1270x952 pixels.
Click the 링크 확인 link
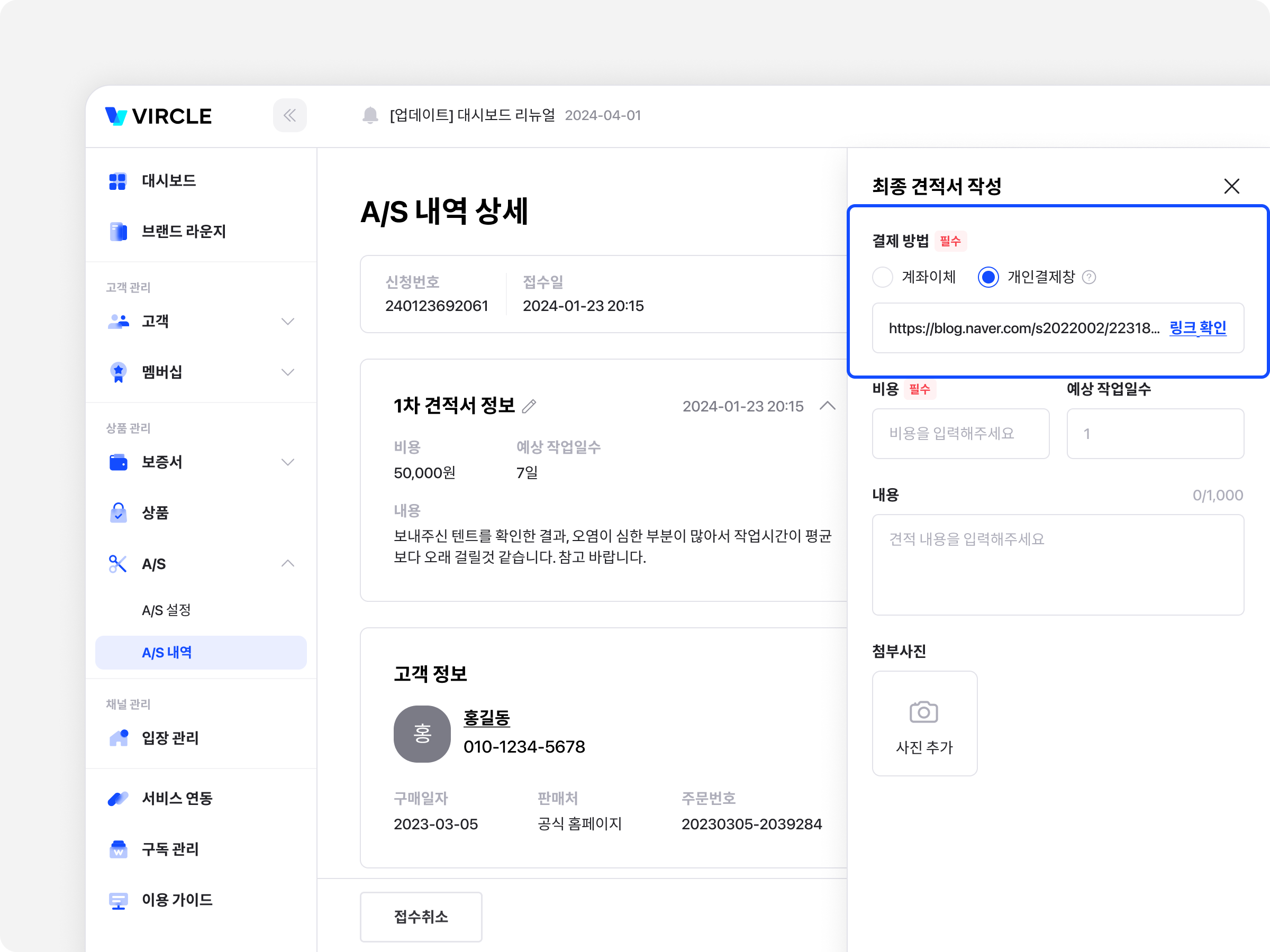point(1198,328)
